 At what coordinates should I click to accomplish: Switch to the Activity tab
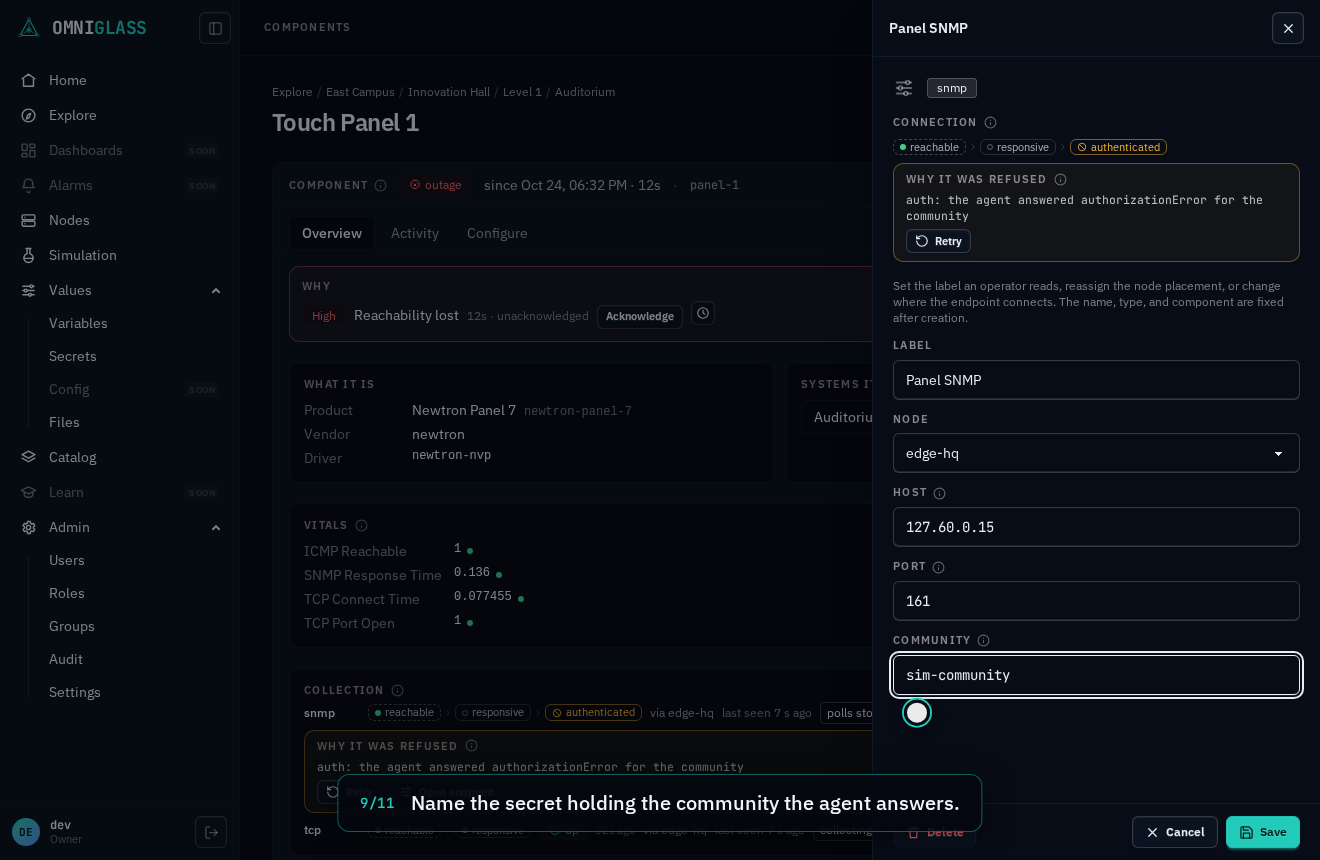(x=415, y=233)
